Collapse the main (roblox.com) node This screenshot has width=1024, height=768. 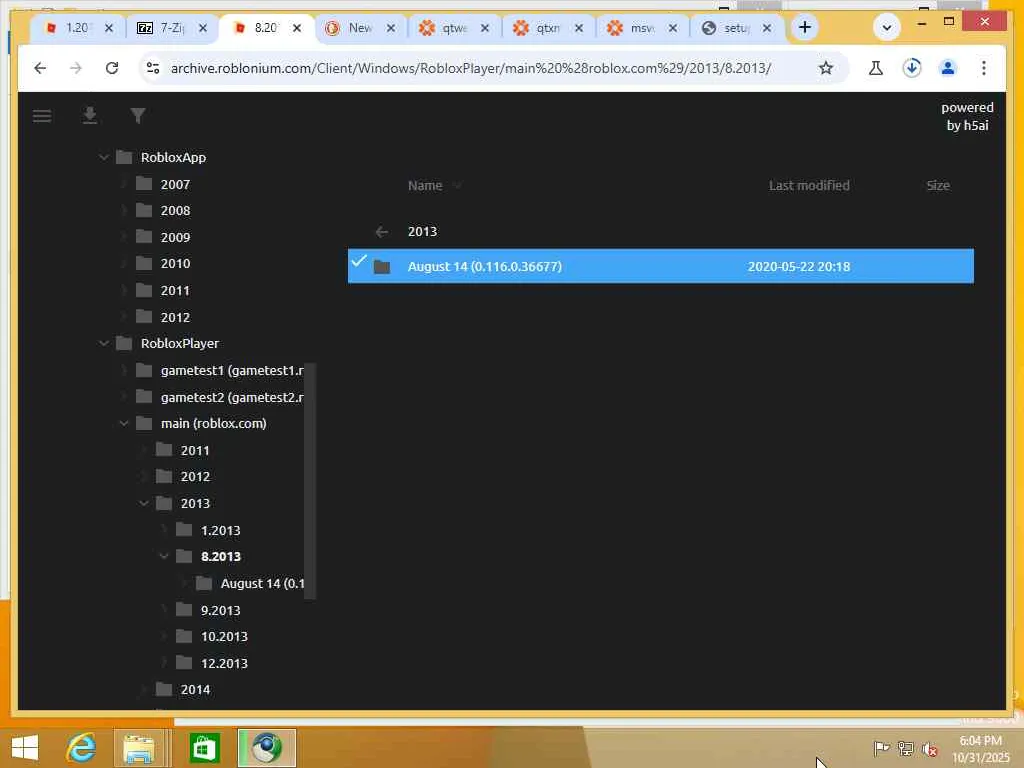pyautogui.click(x=124, y=424)
